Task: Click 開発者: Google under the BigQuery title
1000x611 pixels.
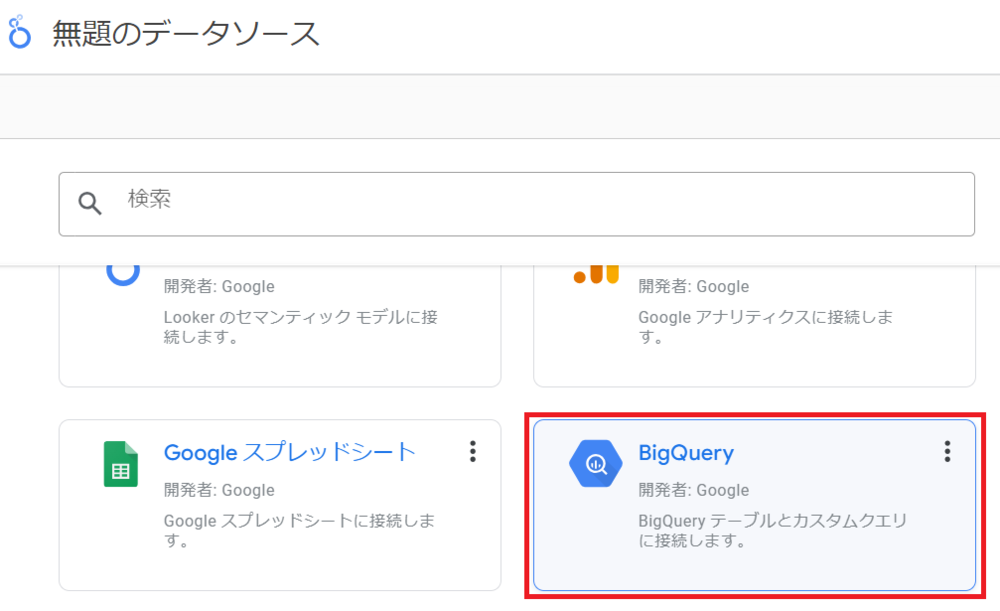Action: click(x=693, y=490)
